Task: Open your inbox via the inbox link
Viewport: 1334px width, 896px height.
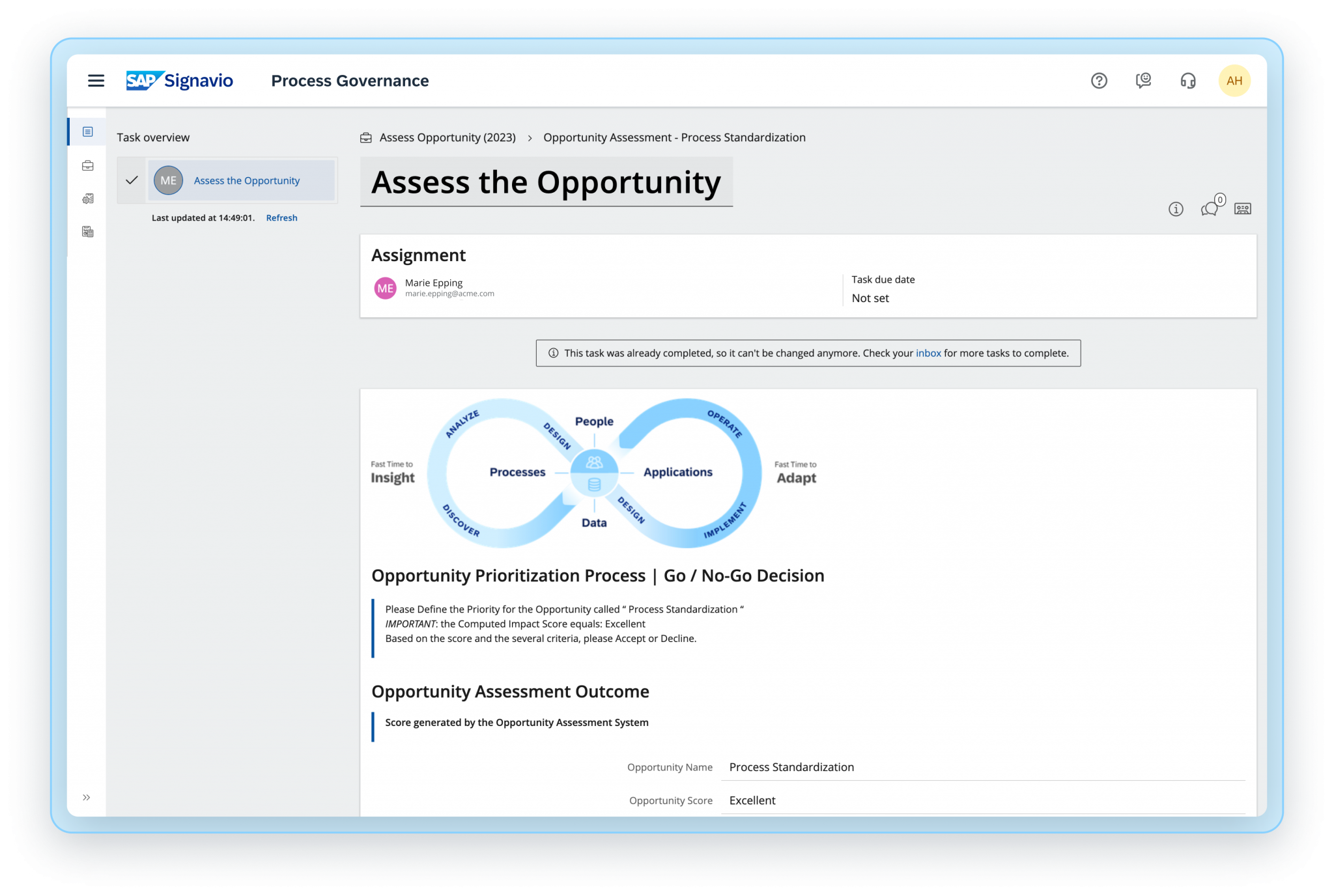Action: click(928, 353)
